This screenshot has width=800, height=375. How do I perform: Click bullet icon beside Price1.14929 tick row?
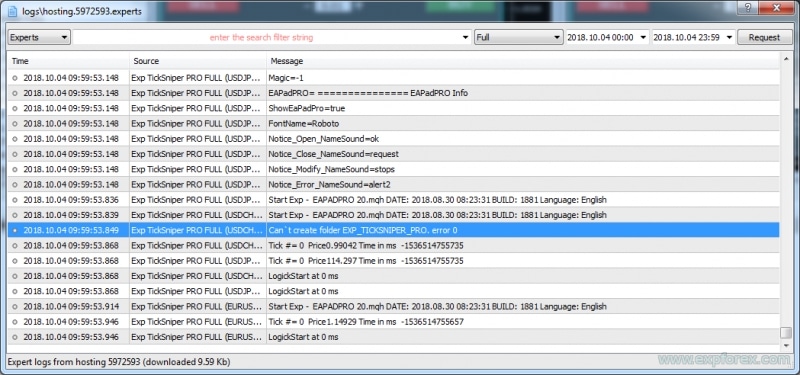[x=14, y=322]
